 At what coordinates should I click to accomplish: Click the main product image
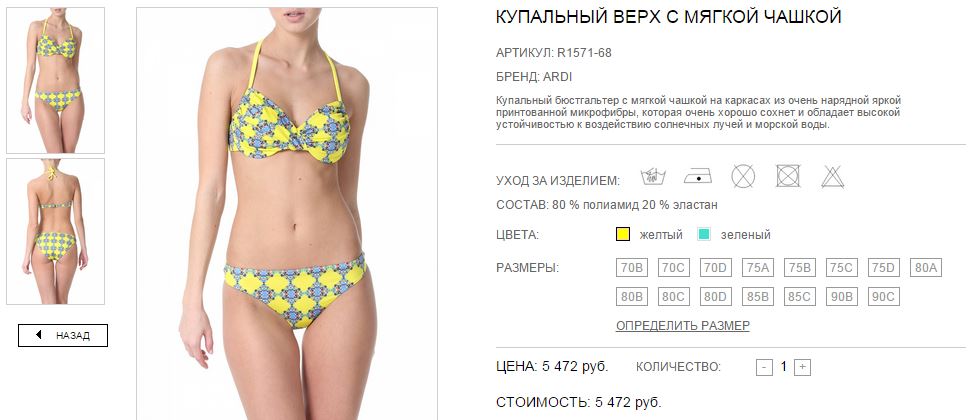click(287, 214)
